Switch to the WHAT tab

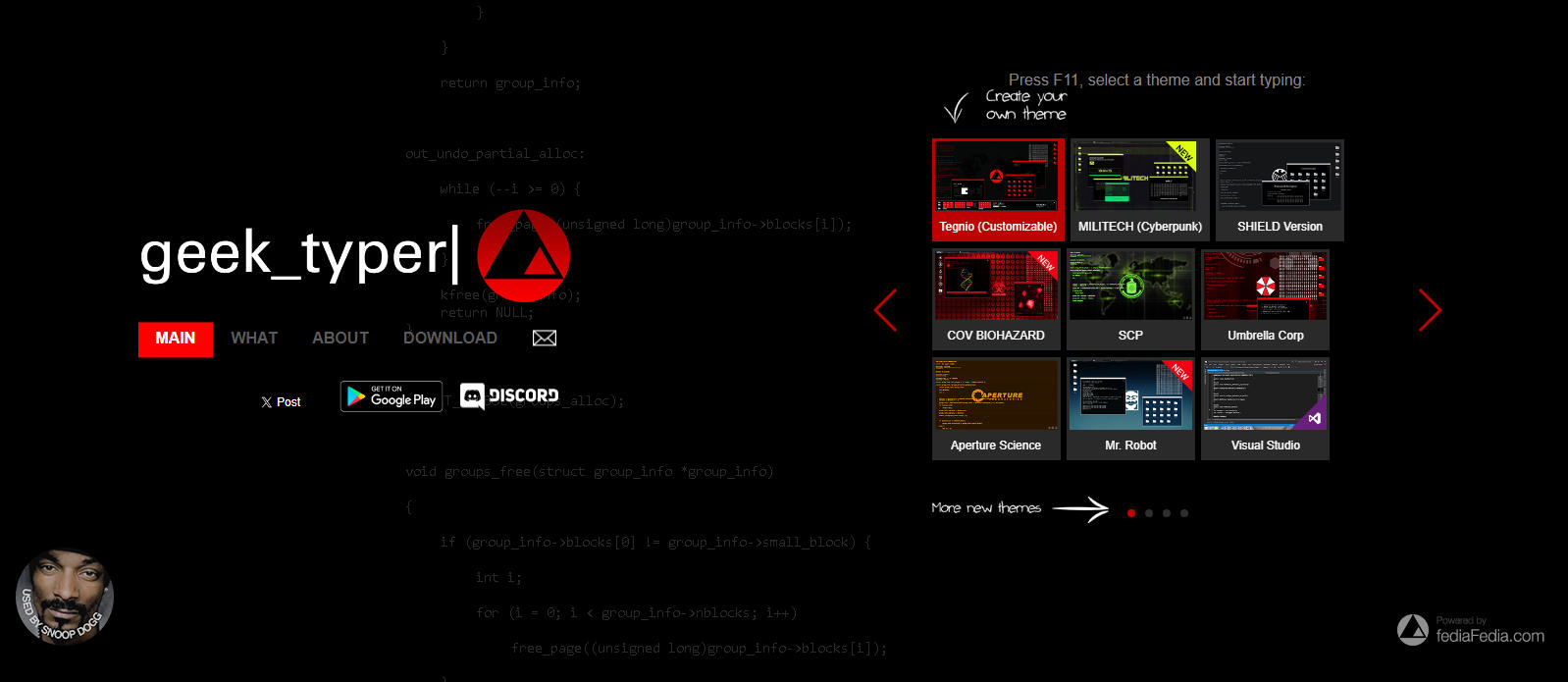(254, 339)
